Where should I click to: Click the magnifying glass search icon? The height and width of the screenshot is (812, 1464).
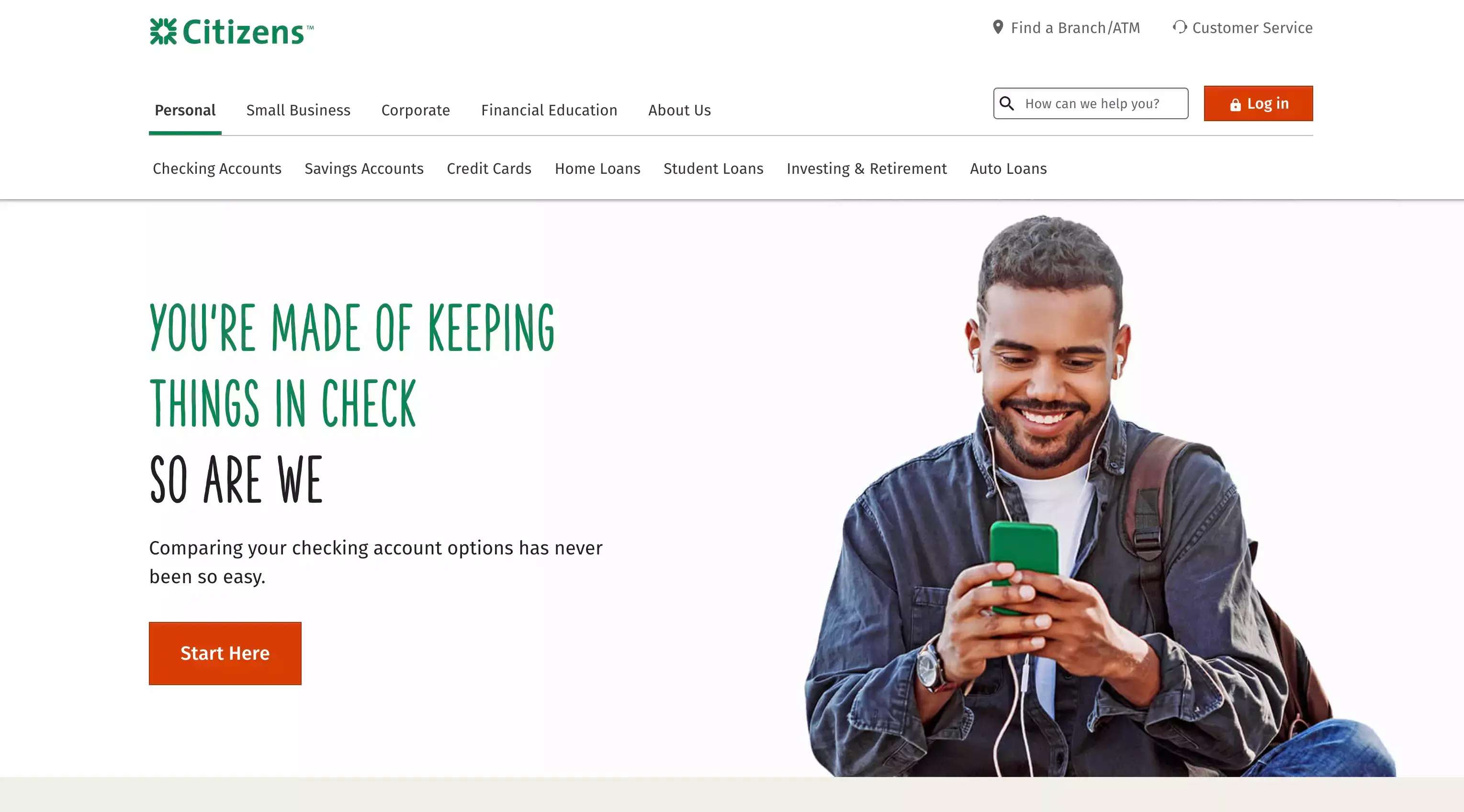(1006, 103)
